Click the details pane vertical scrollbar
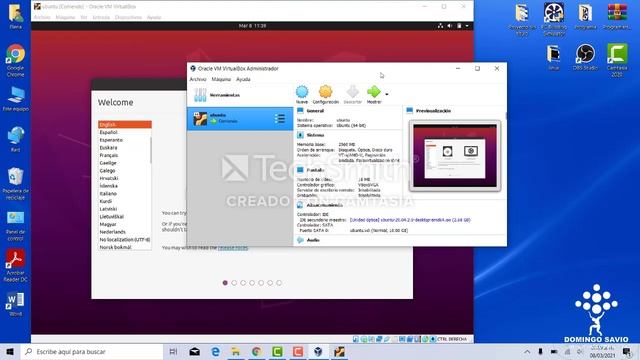The height and width of the screenshot is (360, 640). coord(506,116)
